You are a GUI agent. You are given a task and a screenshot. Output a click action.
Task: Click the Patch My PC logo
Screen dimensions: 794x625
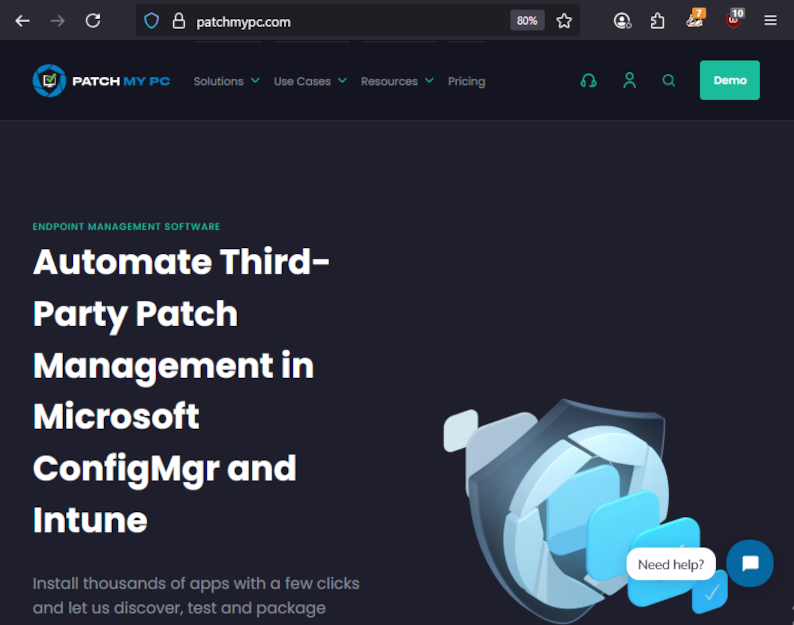pos(101,81)
